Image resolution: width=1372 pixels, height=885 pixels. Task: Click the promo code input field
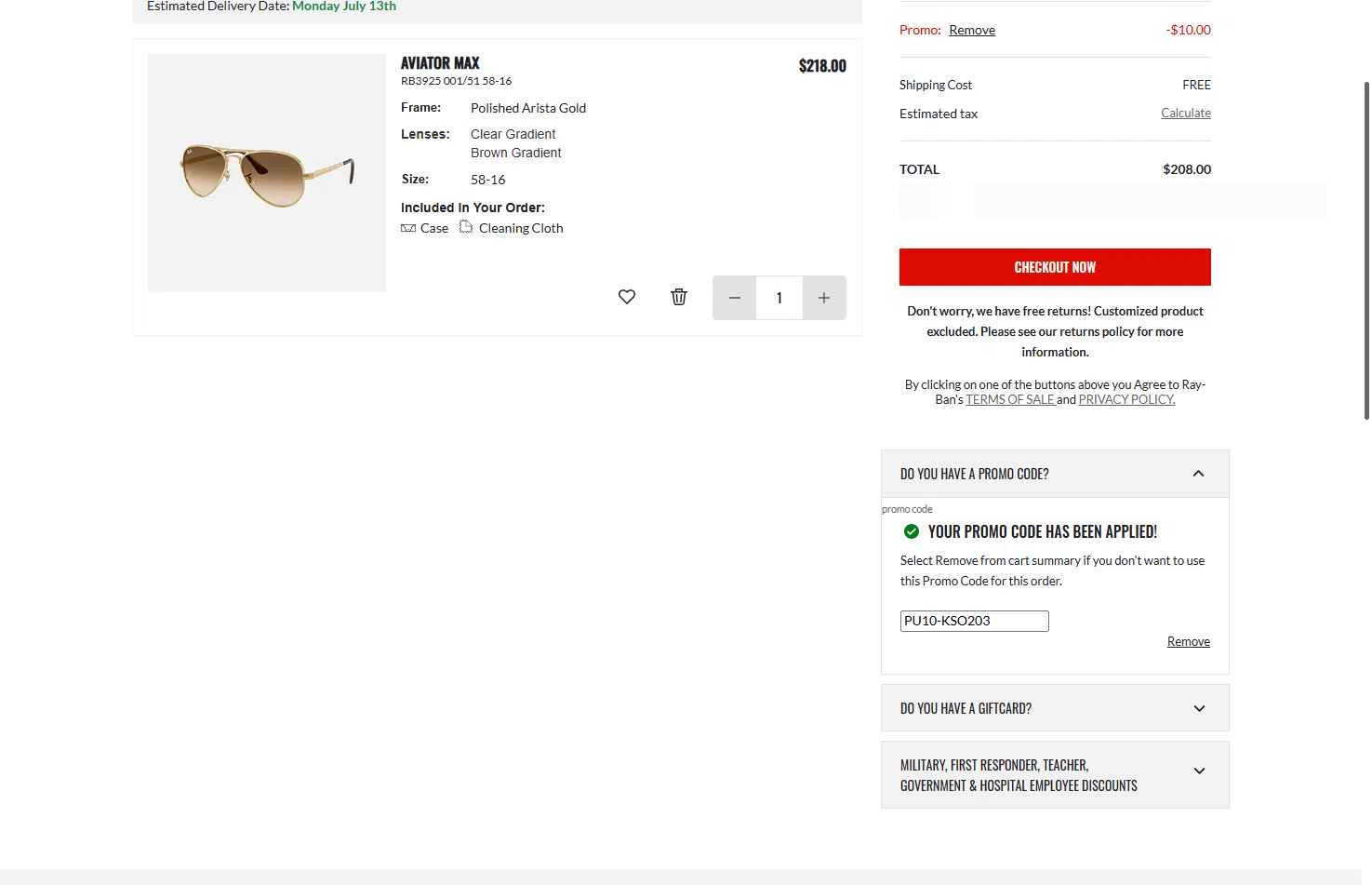pyautogui.click(x=975, y=621)
